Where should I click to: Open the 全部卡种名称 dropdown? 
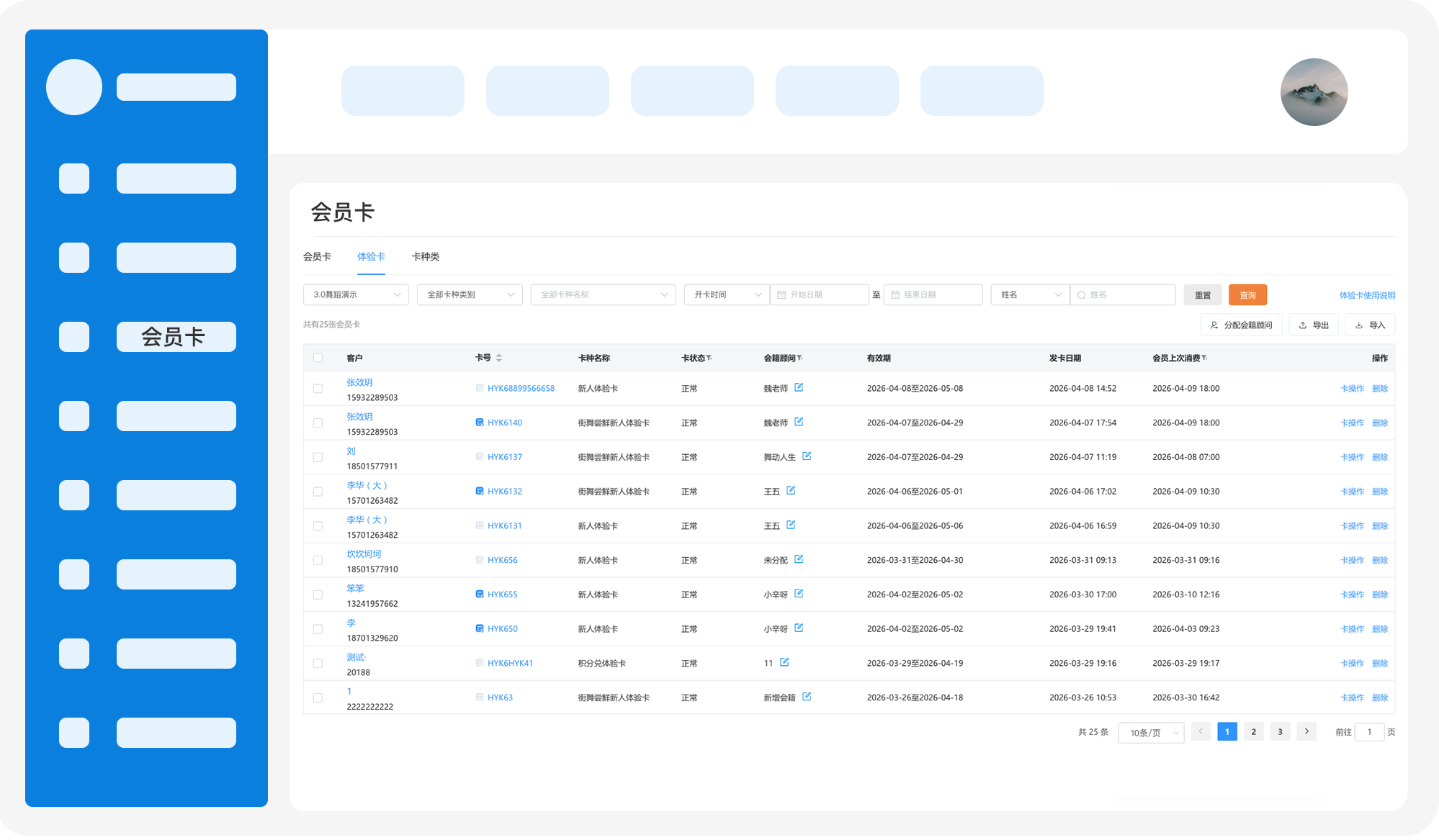click(x=604, y=295)
